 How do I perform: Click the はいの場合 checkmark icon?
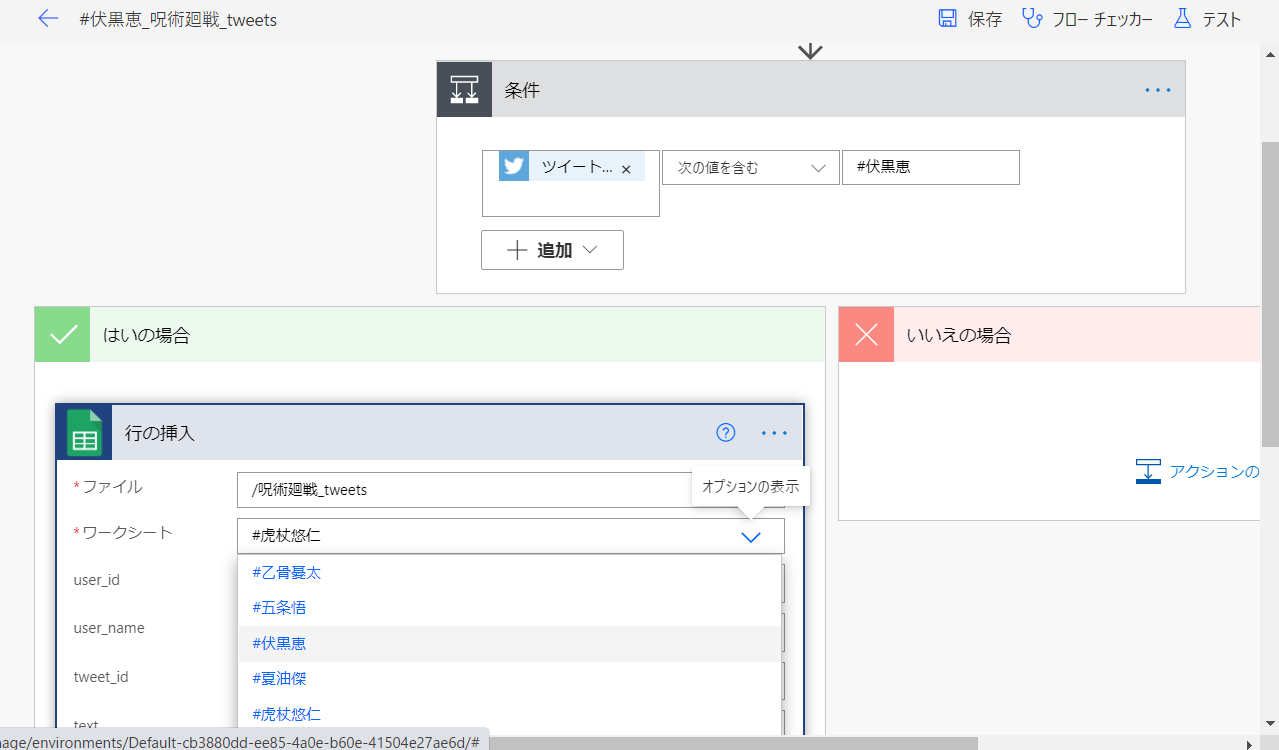63,335
